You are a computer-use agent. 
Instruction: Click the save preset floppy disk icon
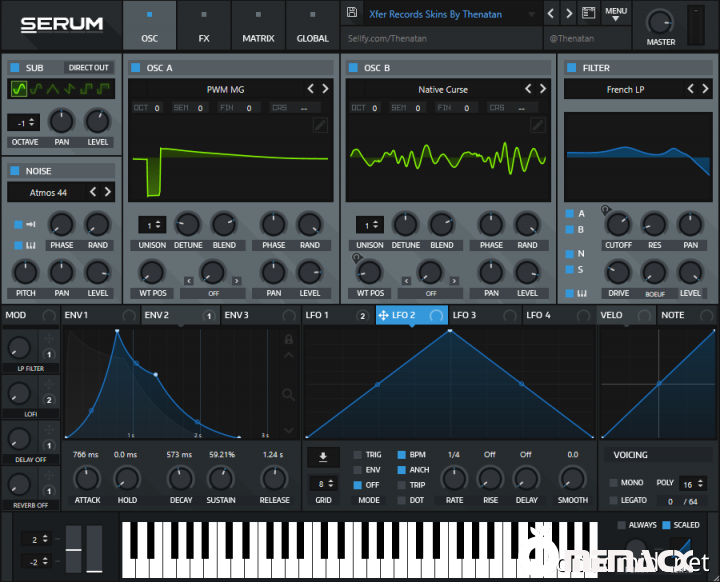pos(351,14)
